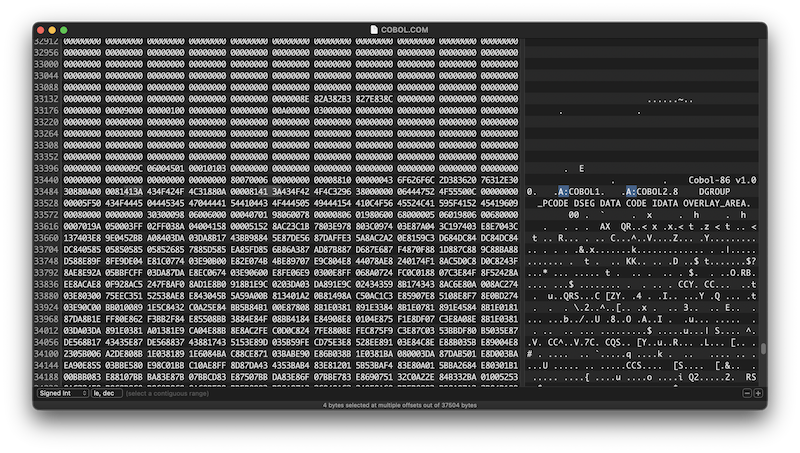The image size is (800, 453).
Task: Add data inspector row with plus button
Action: [758, 393]
